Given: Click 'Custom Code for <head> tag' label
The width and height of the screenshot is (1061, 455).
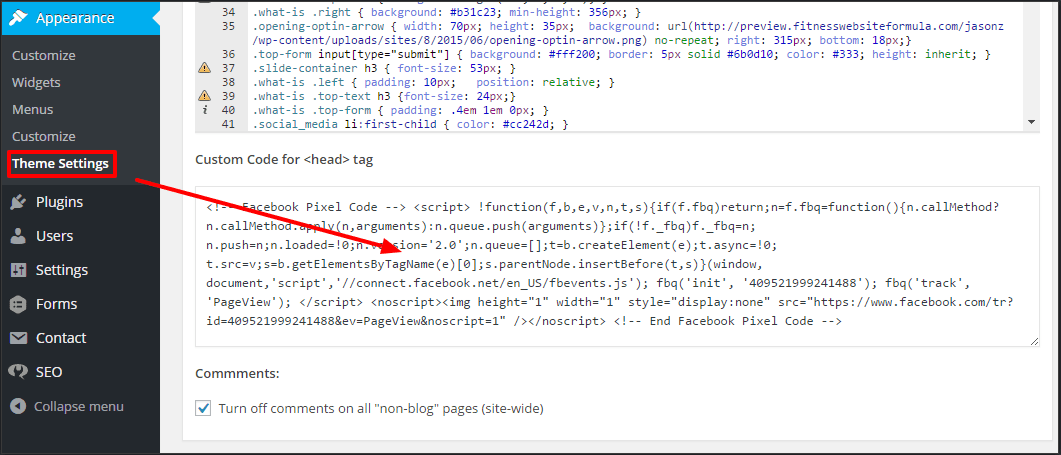Looking at the screenshot, I should click(x=284, y=160).
